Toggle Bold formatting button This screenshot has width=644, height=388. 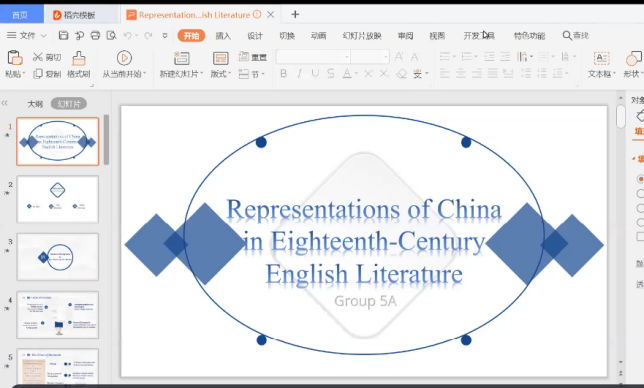click(283, 73)
